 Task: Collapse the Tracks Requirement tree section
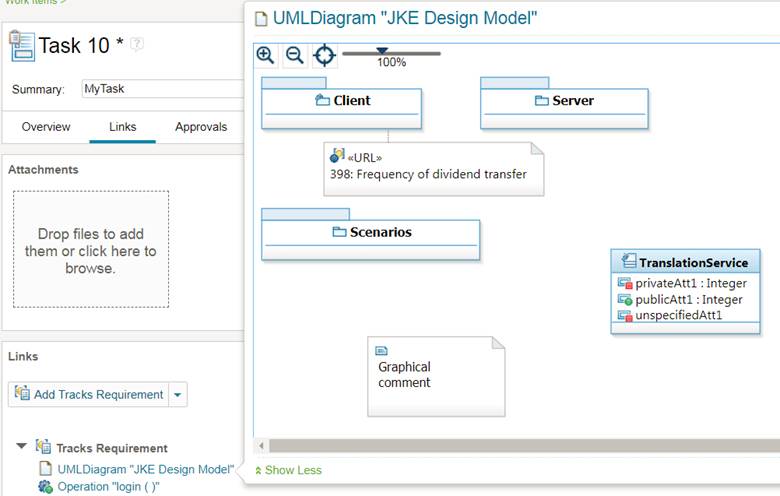[x=22, y=447]
